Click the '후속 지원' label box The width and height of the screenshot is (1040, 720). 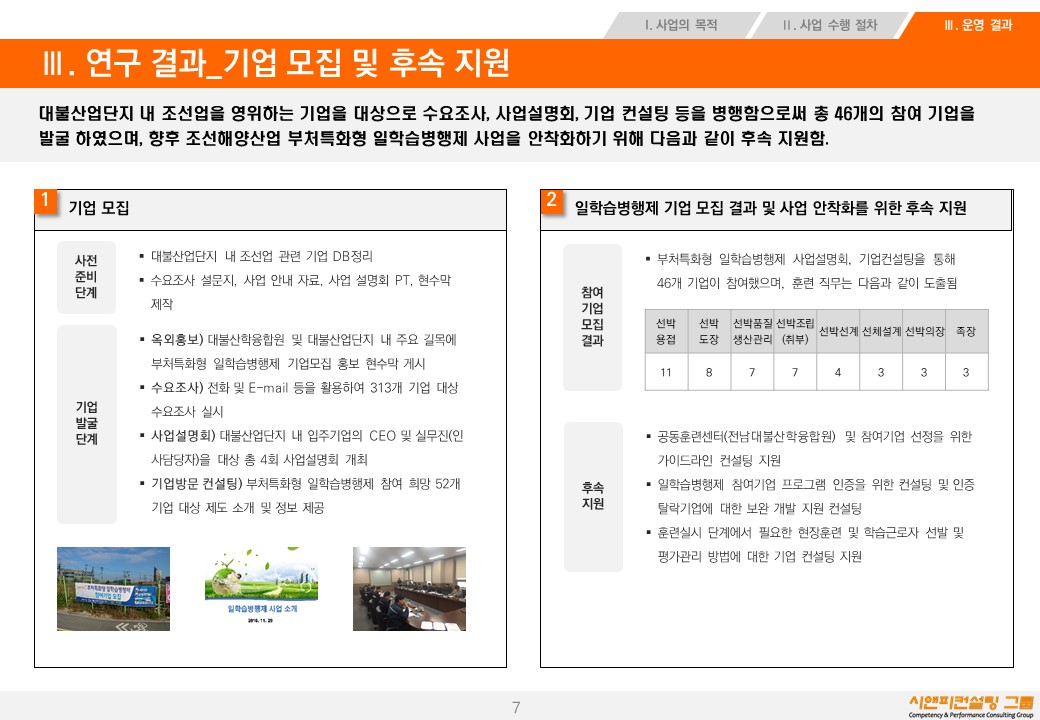(x=593, y=497)
